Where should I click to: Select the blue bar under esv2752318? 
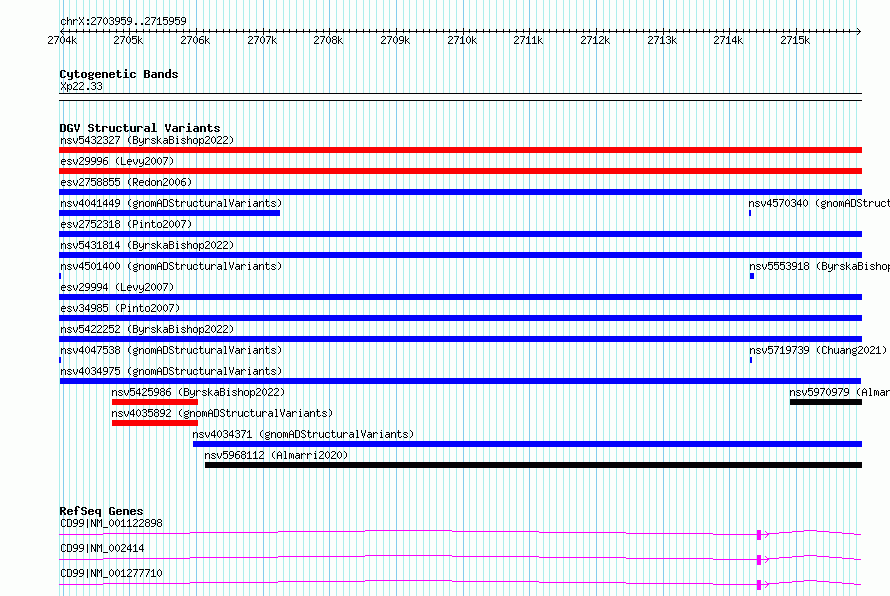click(x=460, y=234)
